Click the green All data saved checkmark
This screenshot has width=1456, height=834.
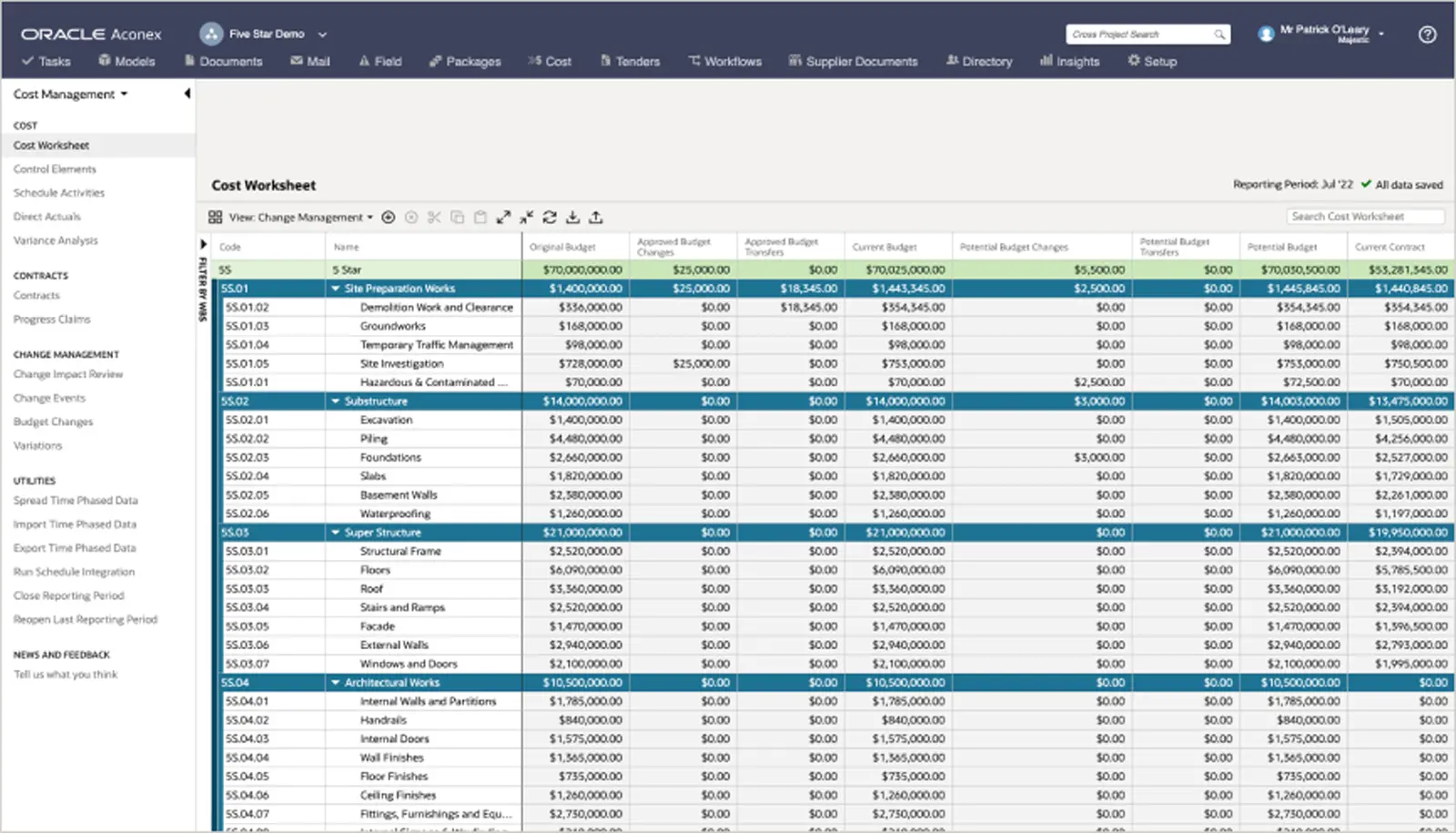(1366, 183)
